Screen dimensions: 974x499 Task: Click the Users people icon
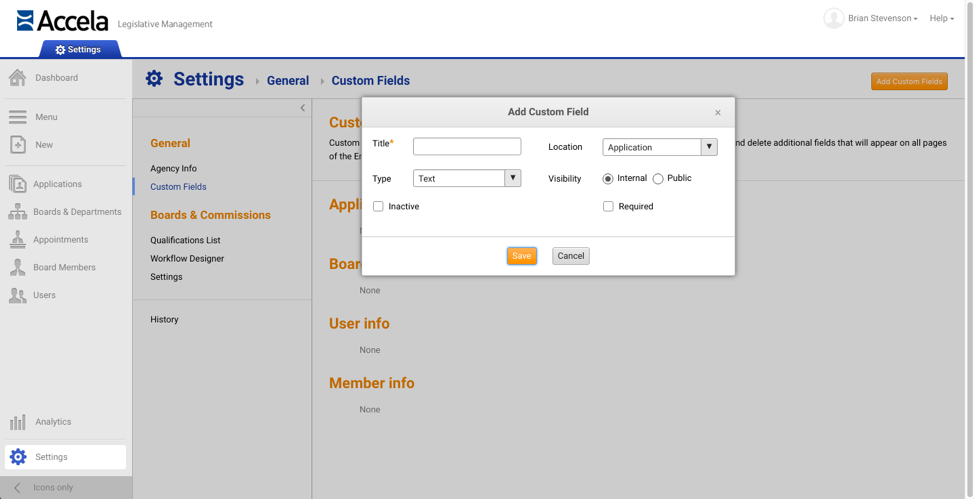point(17,295)
